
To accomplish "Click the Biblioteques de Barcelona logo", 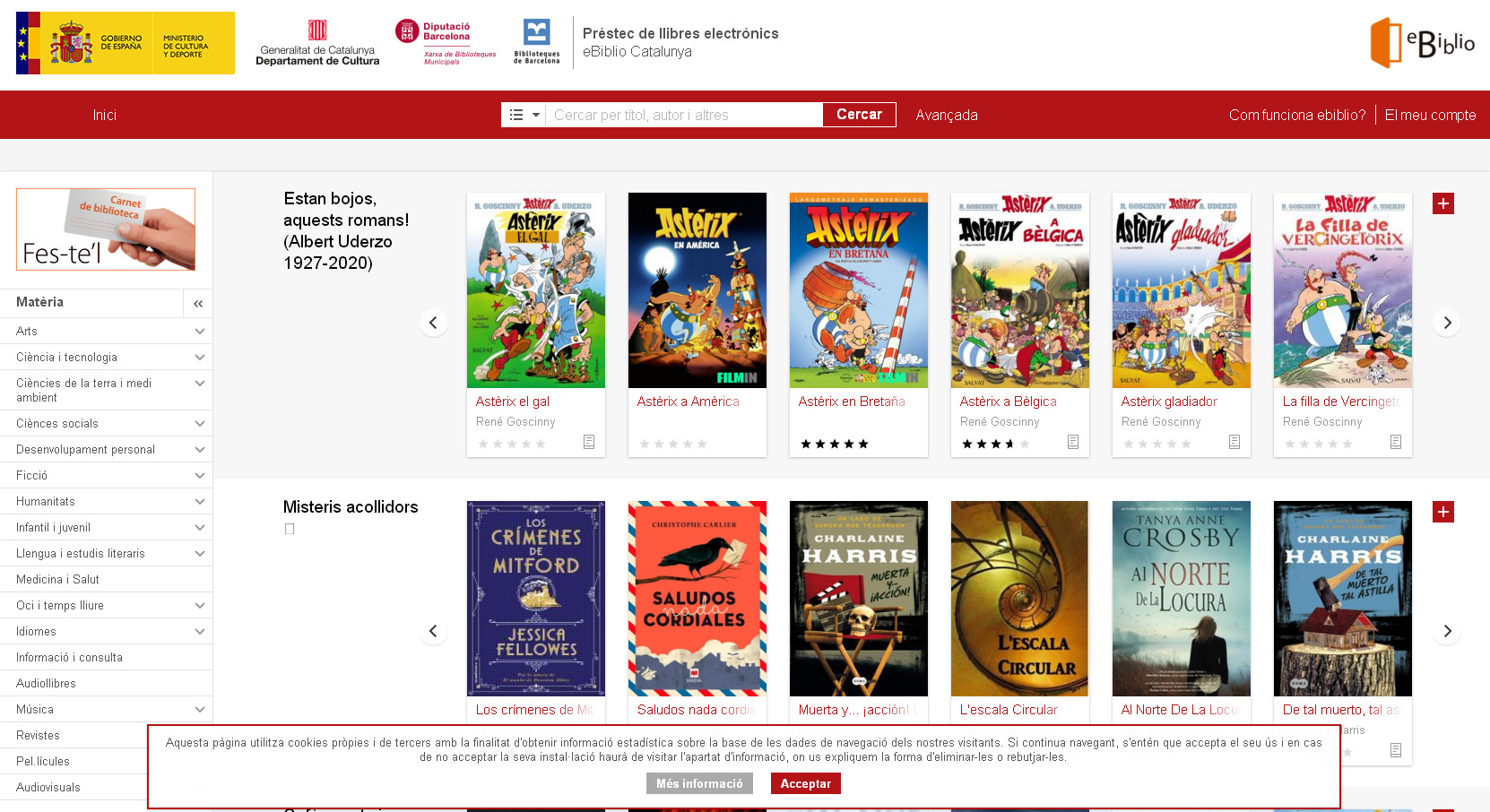I will pyautogui.click(x=536, y=42).
